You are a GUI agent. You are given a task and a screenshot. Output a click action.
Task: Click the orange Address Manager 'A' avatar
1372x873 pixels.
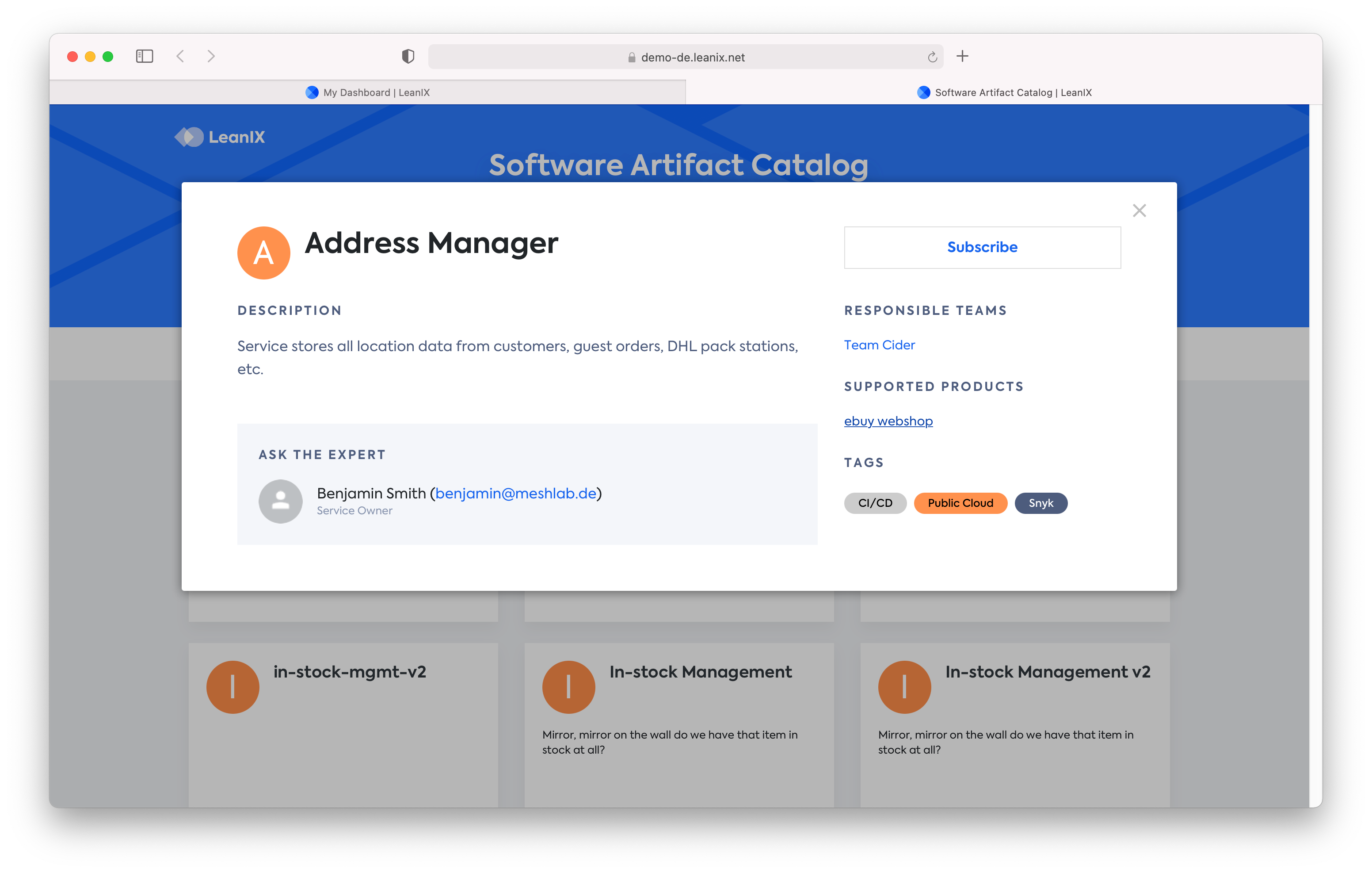[263, 253]
